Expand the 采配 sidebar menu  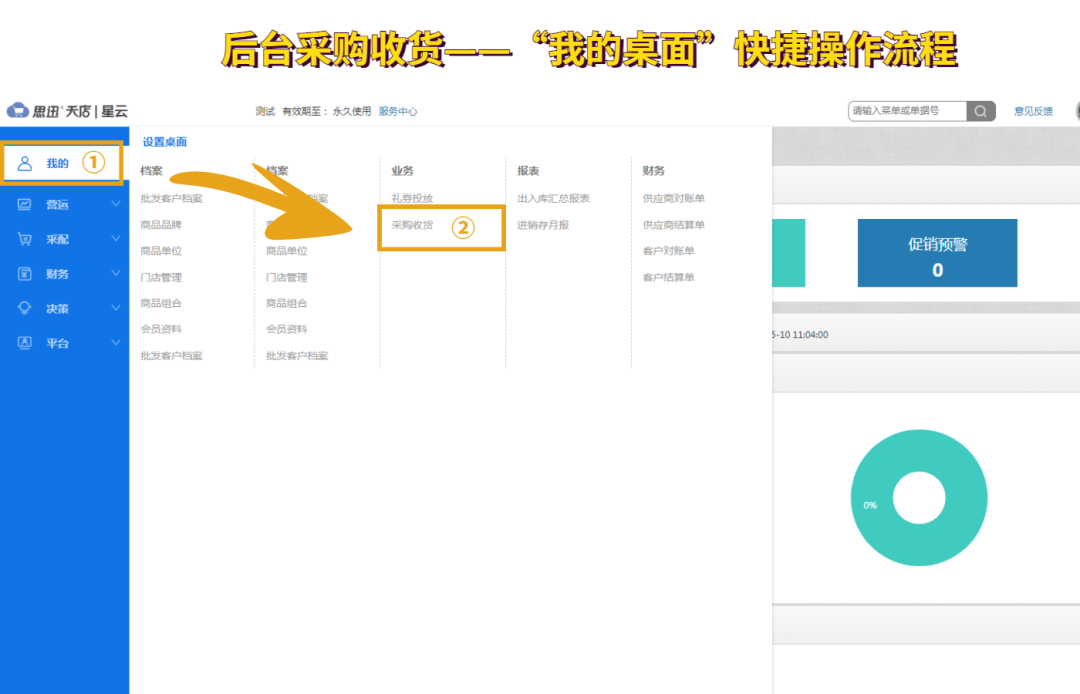click(115, 238)
